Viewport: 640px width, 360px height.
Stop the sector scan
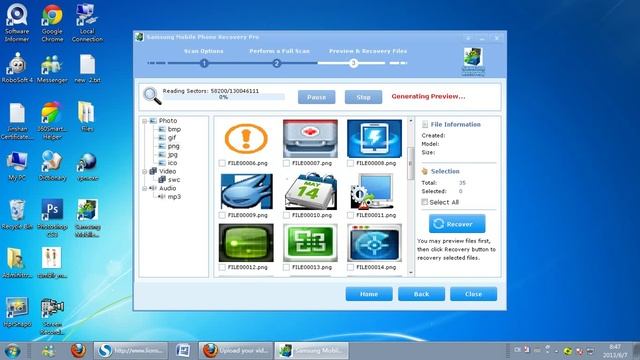pos(363,97)
